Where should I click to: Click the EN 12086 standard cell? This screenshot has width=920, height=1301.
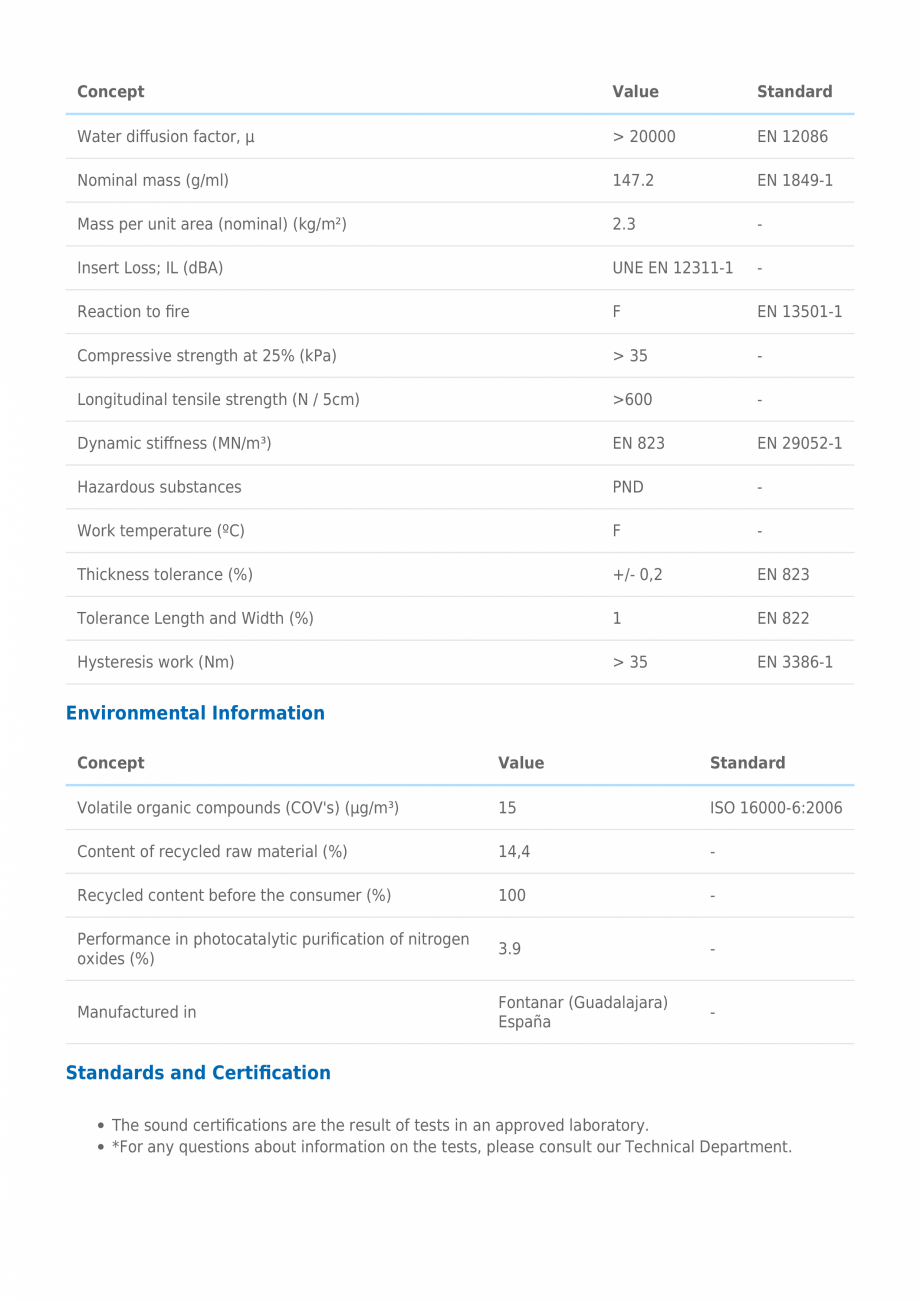pos(792,136)
